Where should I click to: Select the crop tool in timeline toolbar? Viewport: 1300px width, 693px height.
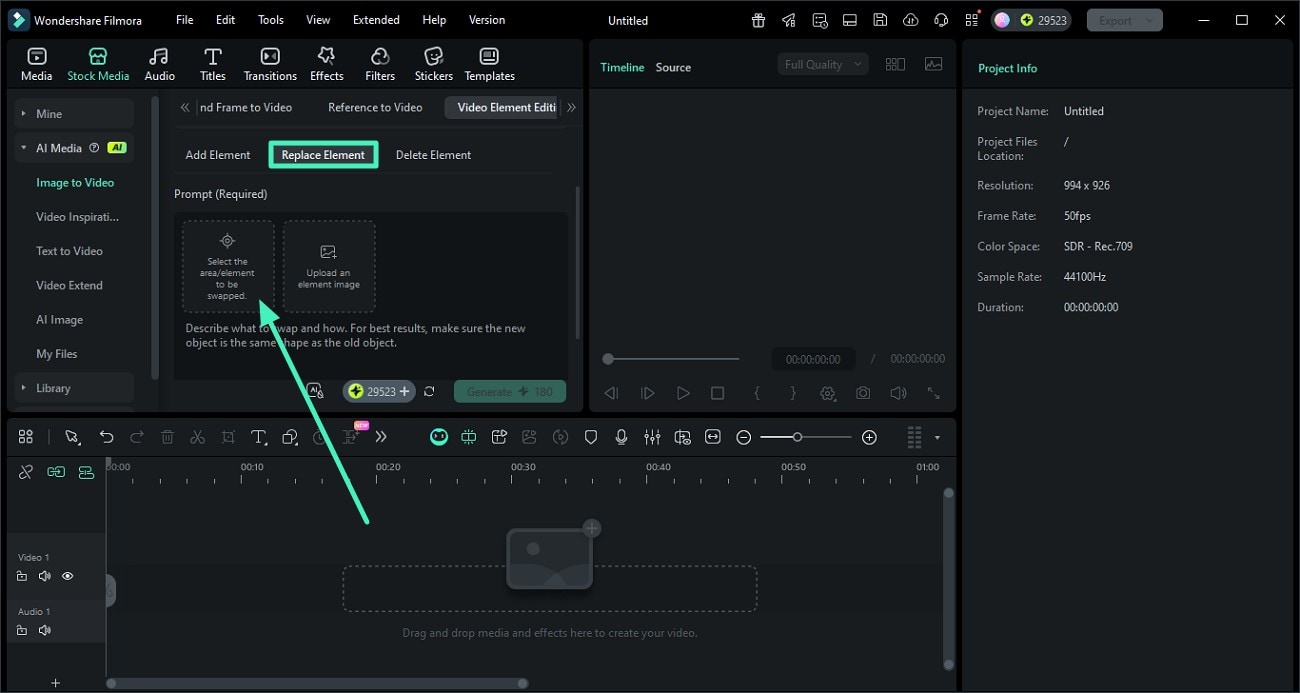(x=228, y=437)
